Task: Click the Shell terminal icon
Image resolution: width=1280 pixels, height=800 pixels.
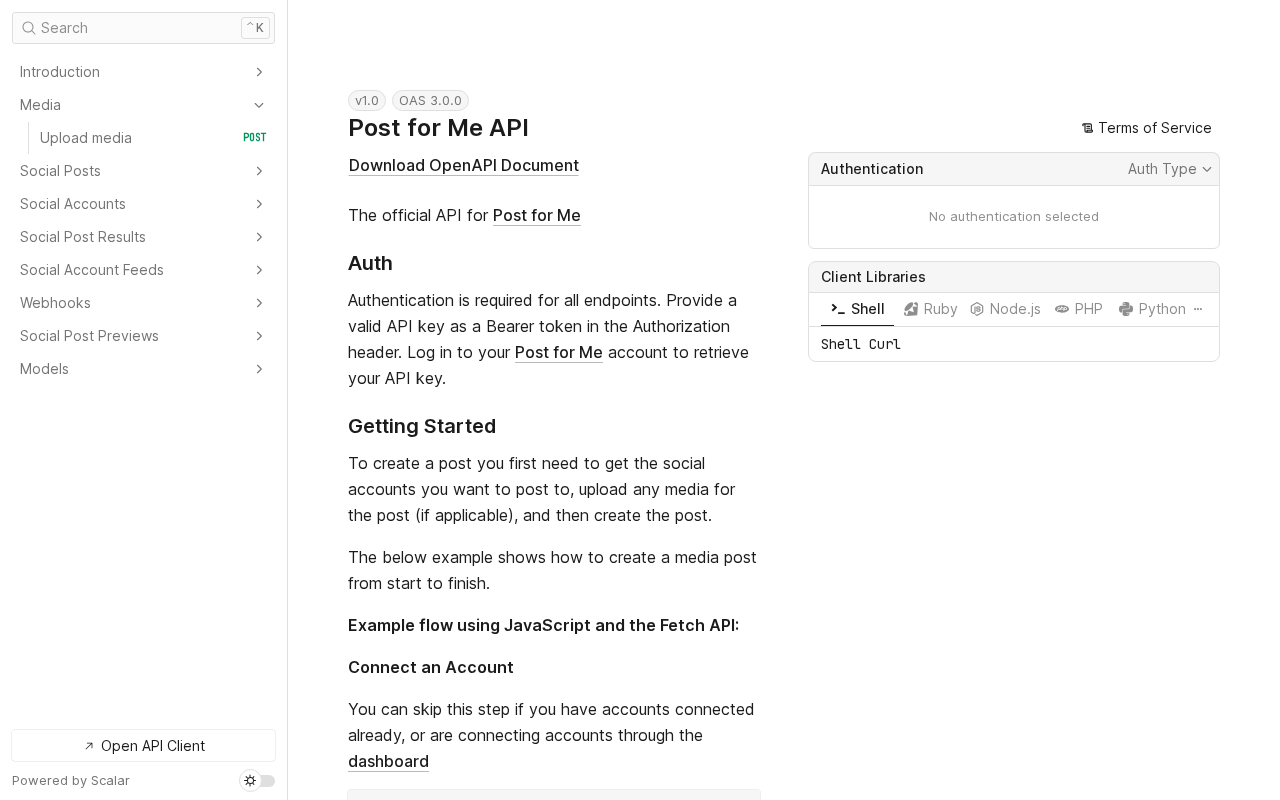Action: click(x=838, y=309)
